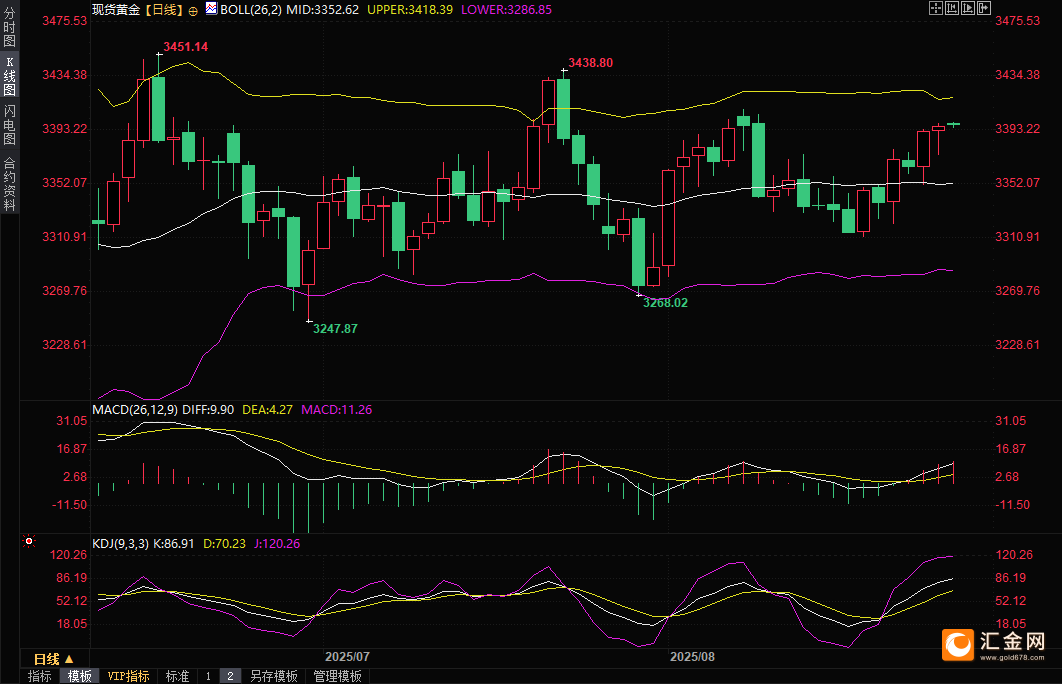Click the panel export arrow icon

pyautogui.click(x=984, y=8)
